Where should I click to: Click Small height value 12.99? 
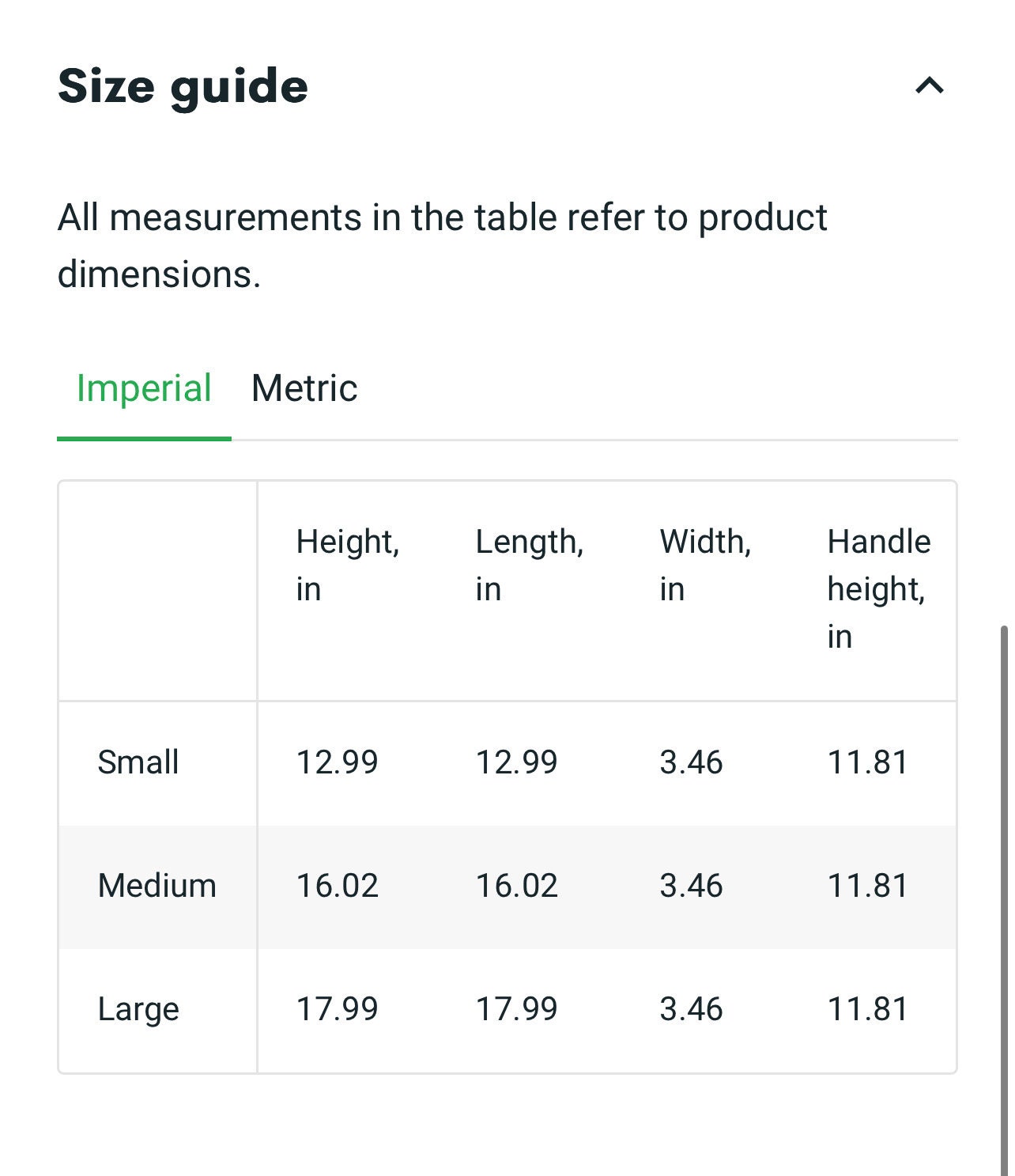tap(338, 762)
